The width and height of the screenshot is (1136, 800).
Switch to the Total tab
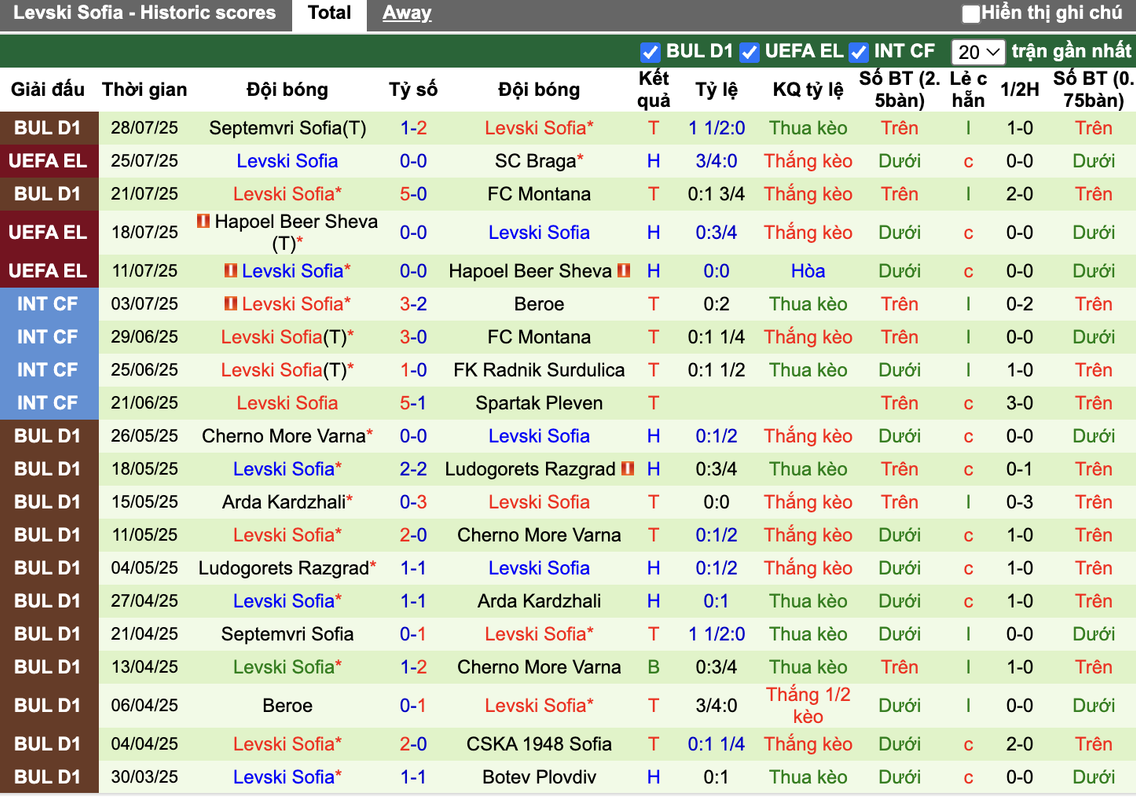[329, 13]
